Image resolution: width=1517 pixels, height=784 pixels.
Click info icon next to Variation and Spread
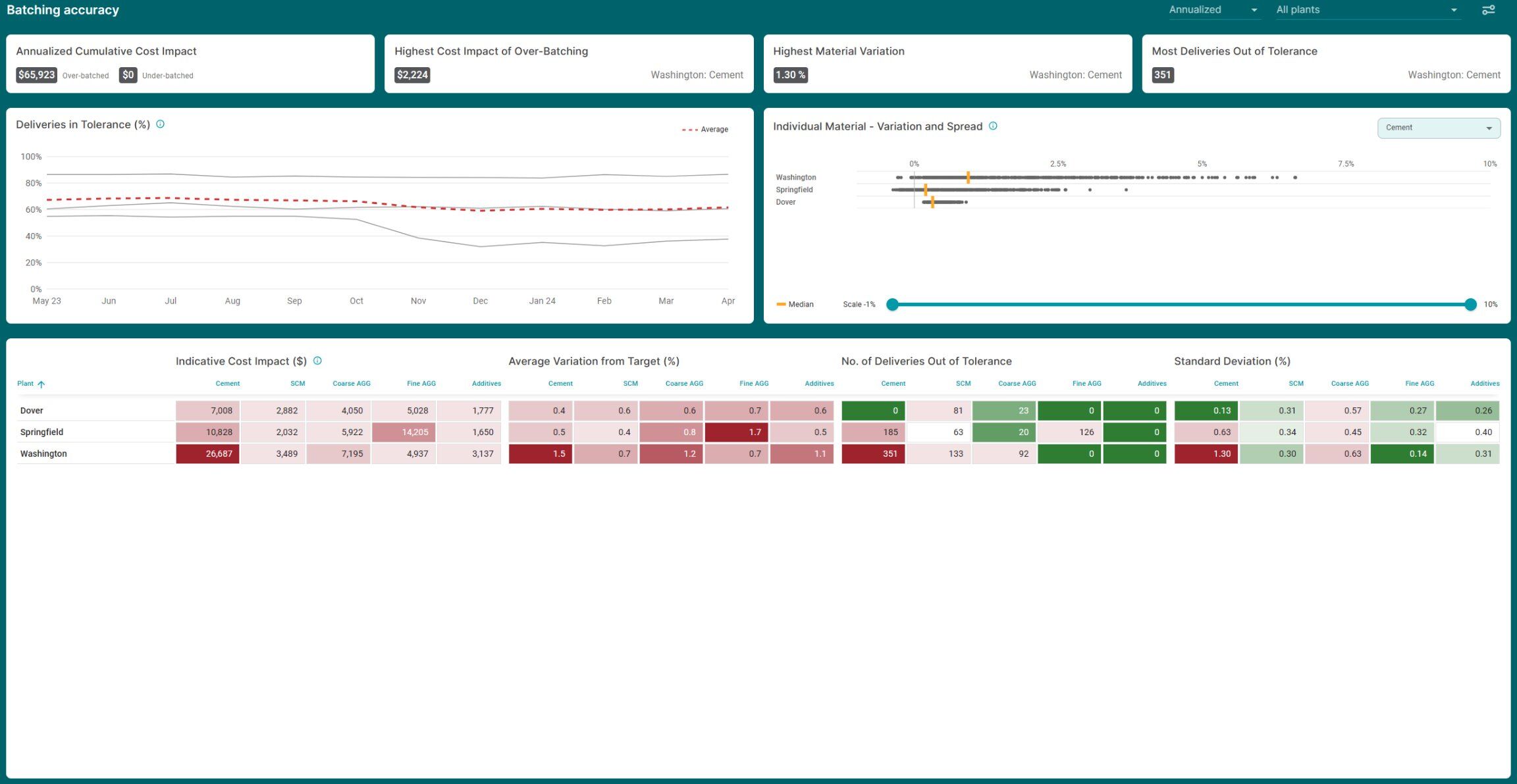(x=993, y=126)
